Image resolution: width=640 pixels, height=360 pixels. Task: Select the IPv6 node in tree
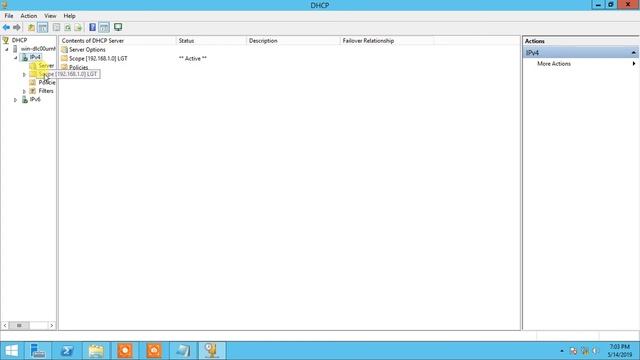[35, 99]
